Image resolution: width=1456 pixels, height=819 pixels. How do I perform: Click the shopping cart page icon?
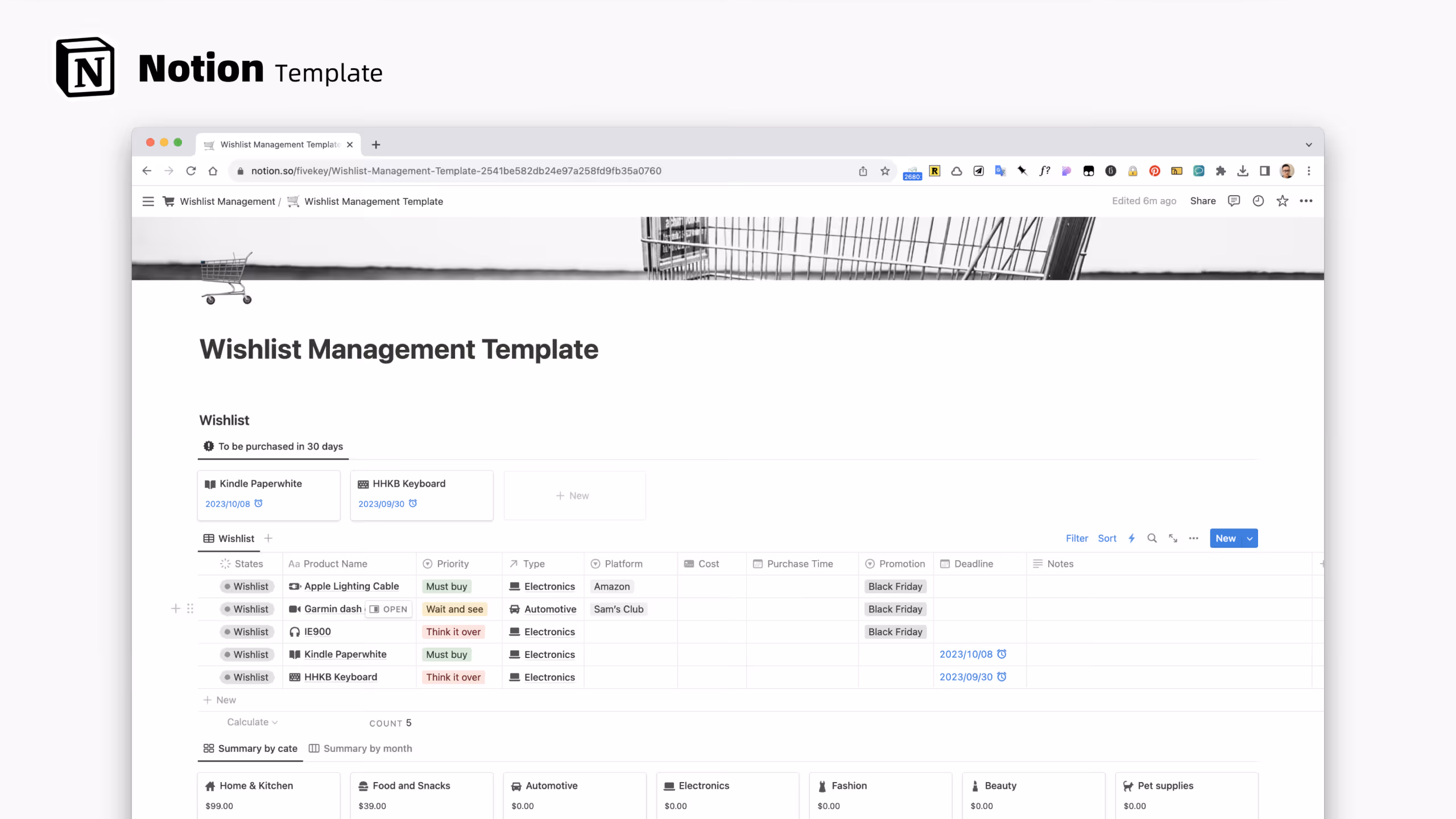coord(226,278)
